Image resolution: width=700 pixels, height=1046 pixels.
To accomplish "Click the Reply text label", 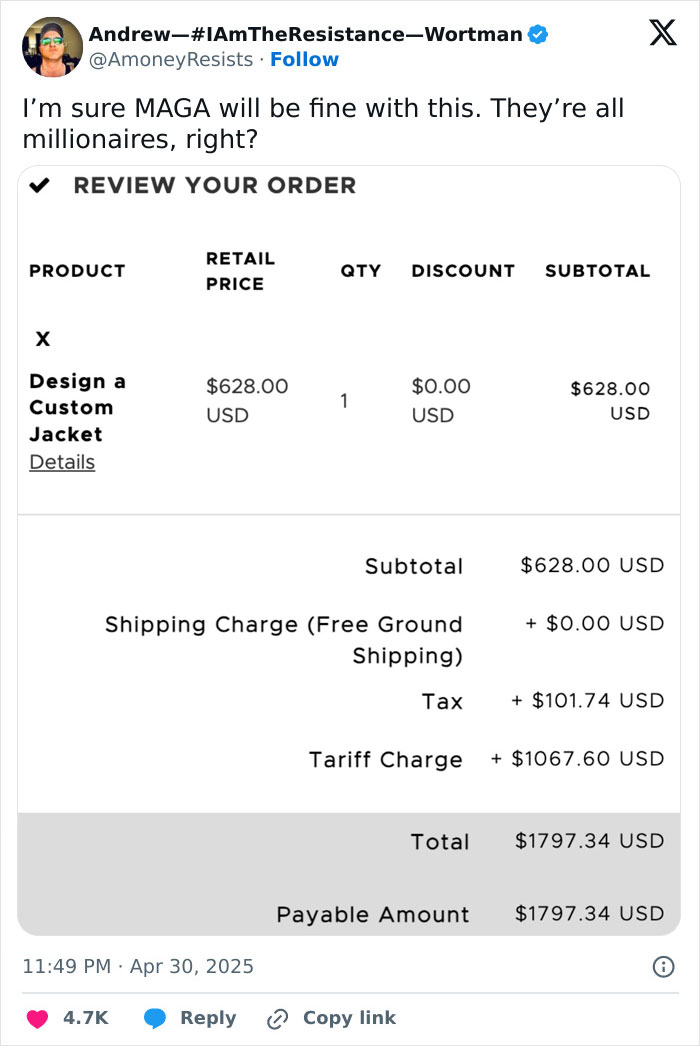I will tap(210, 1017).
